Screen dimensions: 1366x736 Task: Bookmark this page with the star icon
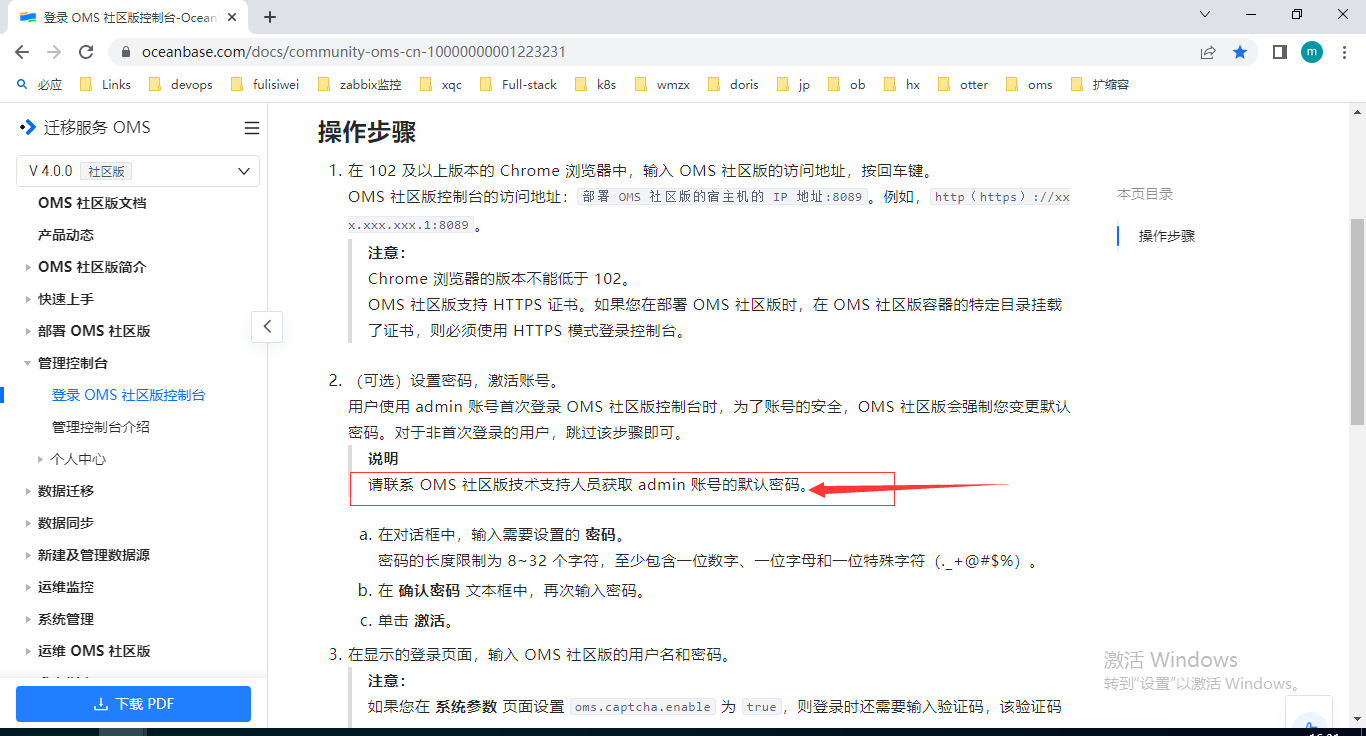pos(1240,52)
